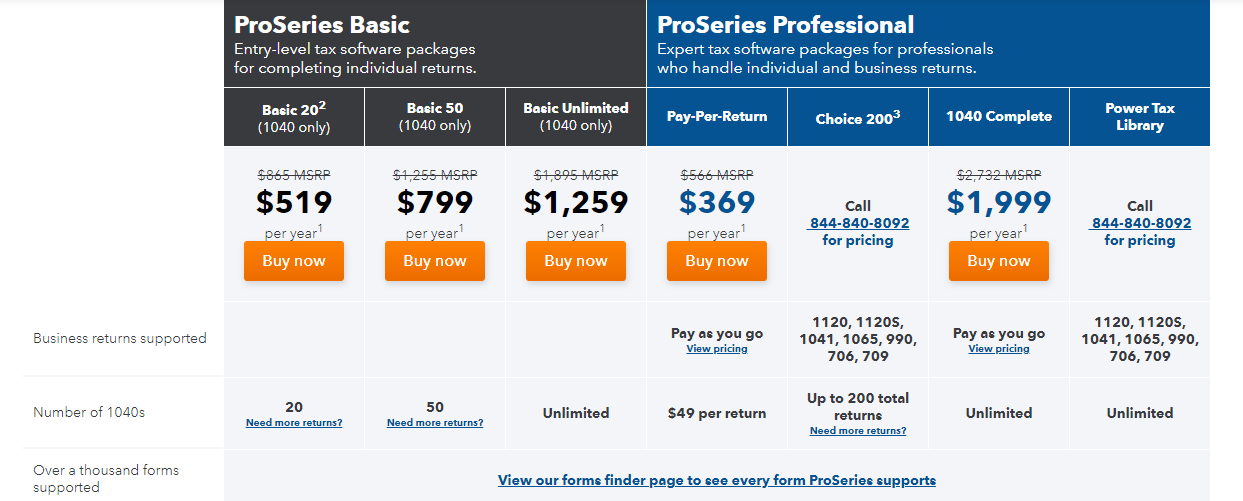
Task: Buy now the 1040 Complete package
Action: 999,261
